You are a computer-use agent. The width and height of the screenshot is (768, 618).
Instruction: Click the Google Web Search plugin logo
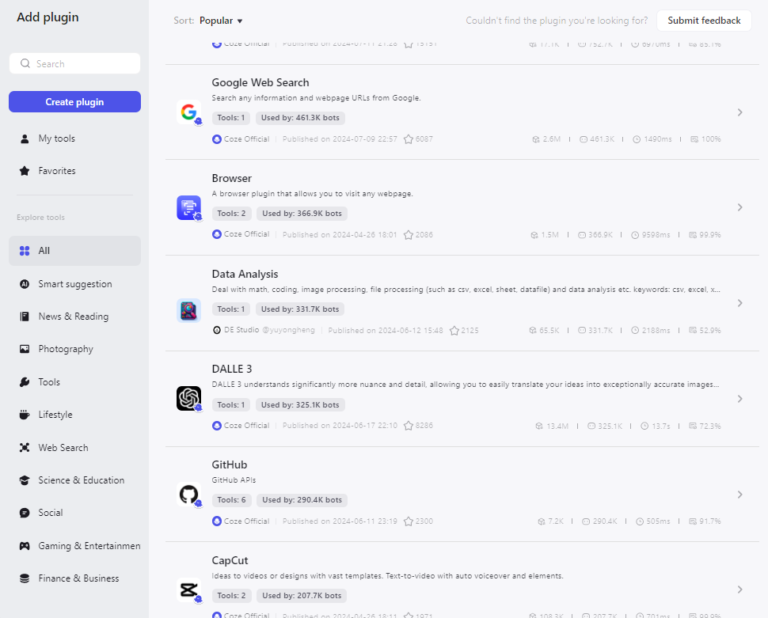pyautogui.click(x=188, y=112)
